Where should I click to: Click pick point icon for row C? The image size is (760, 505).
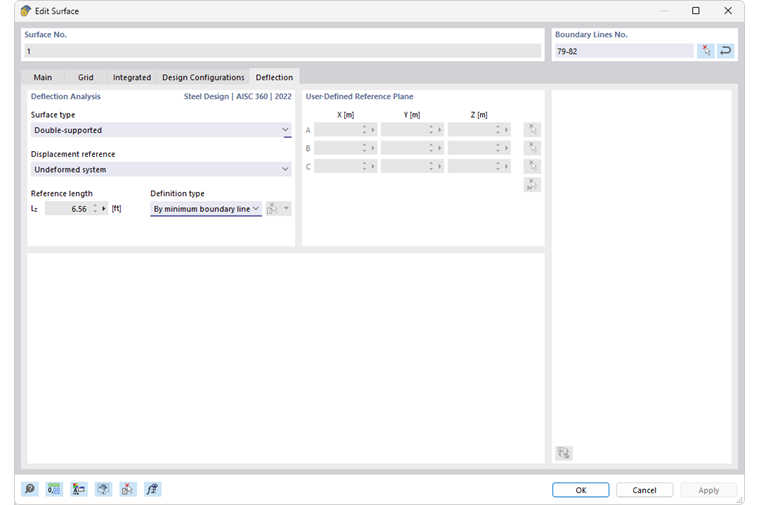coord(532,166)
